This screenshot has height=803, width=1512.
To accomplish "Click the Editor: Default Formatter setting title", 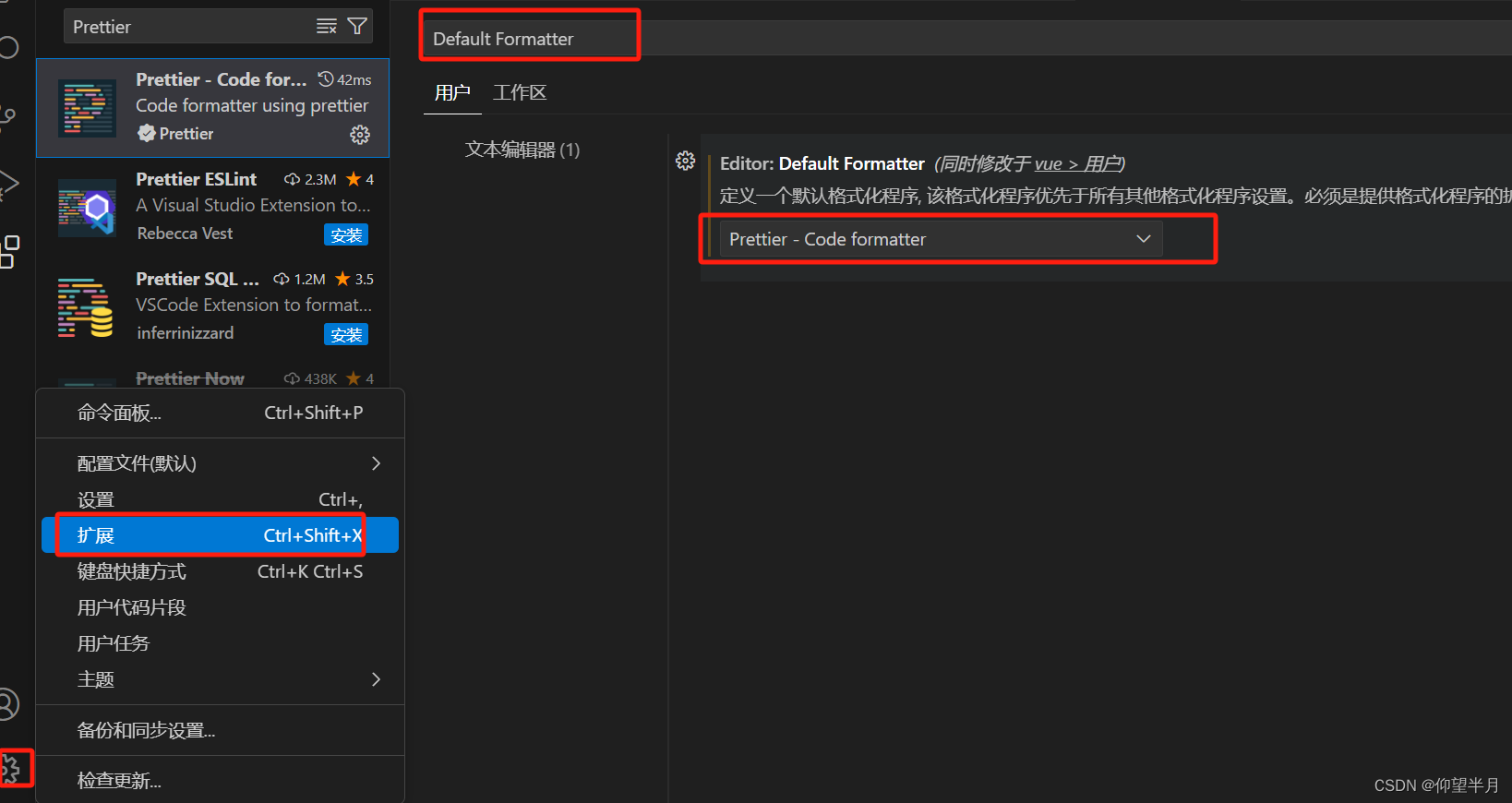I will pos(822,163).
